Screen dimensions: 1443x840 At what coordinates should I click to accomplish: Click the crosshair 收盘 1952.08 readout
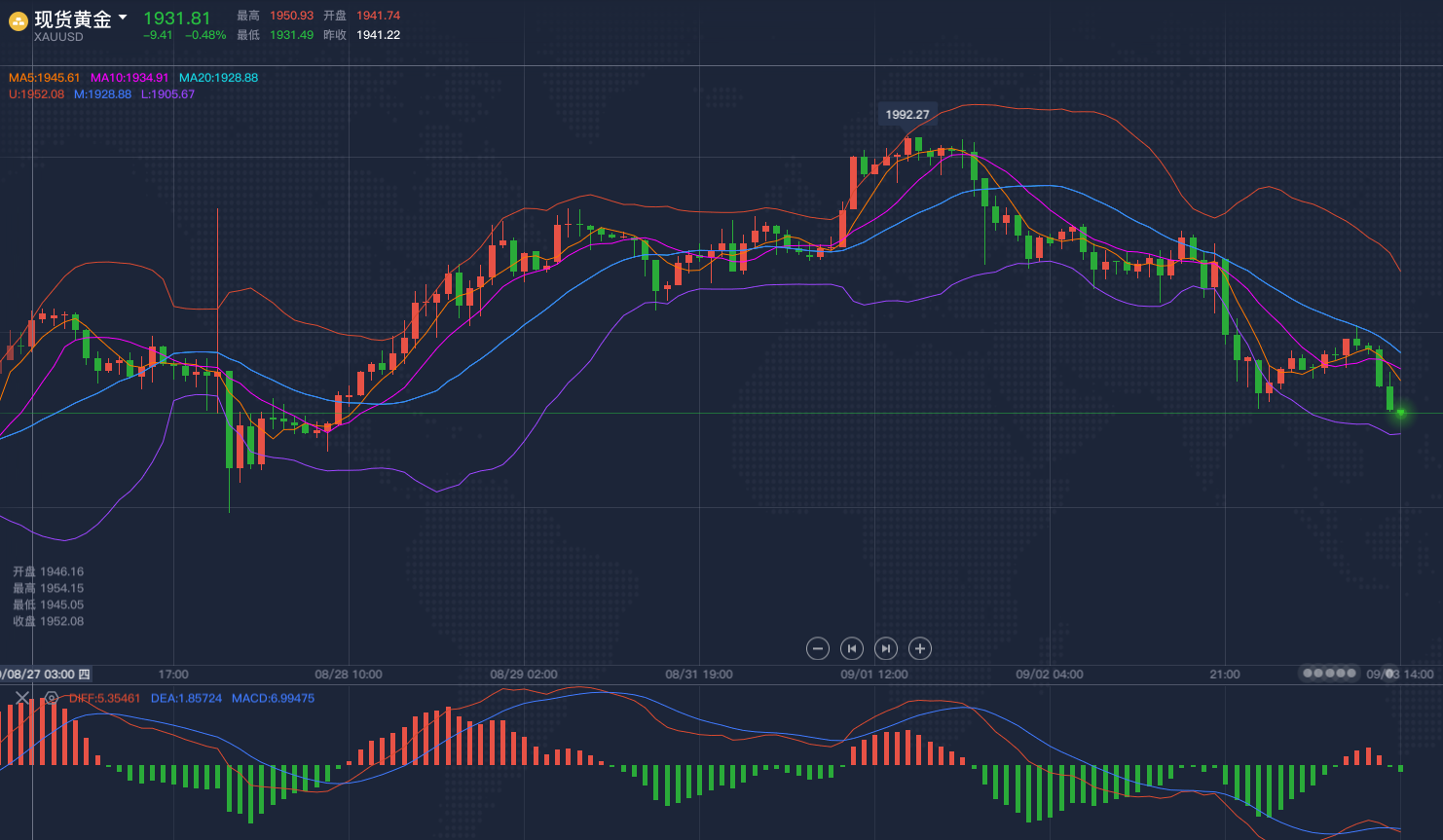[49, 621]
